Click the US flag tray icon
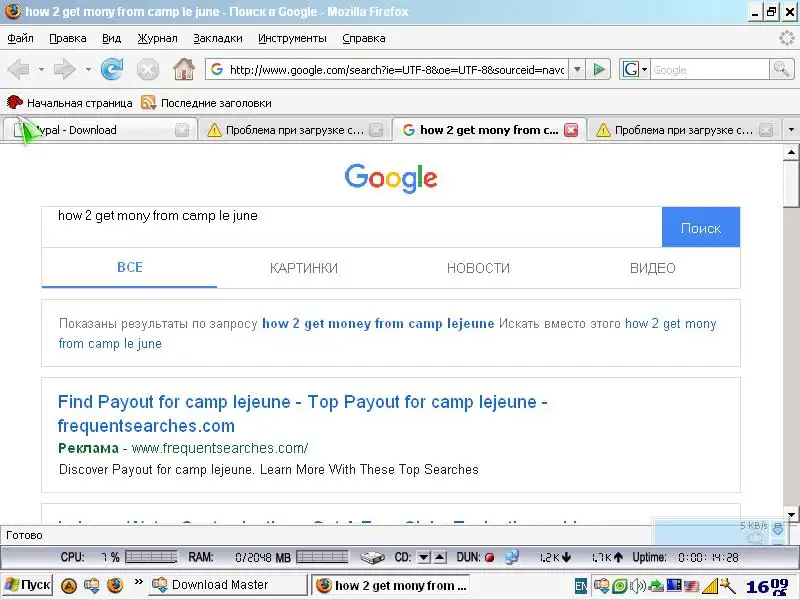Screen dimensions: 800x600 coord(691,586)
